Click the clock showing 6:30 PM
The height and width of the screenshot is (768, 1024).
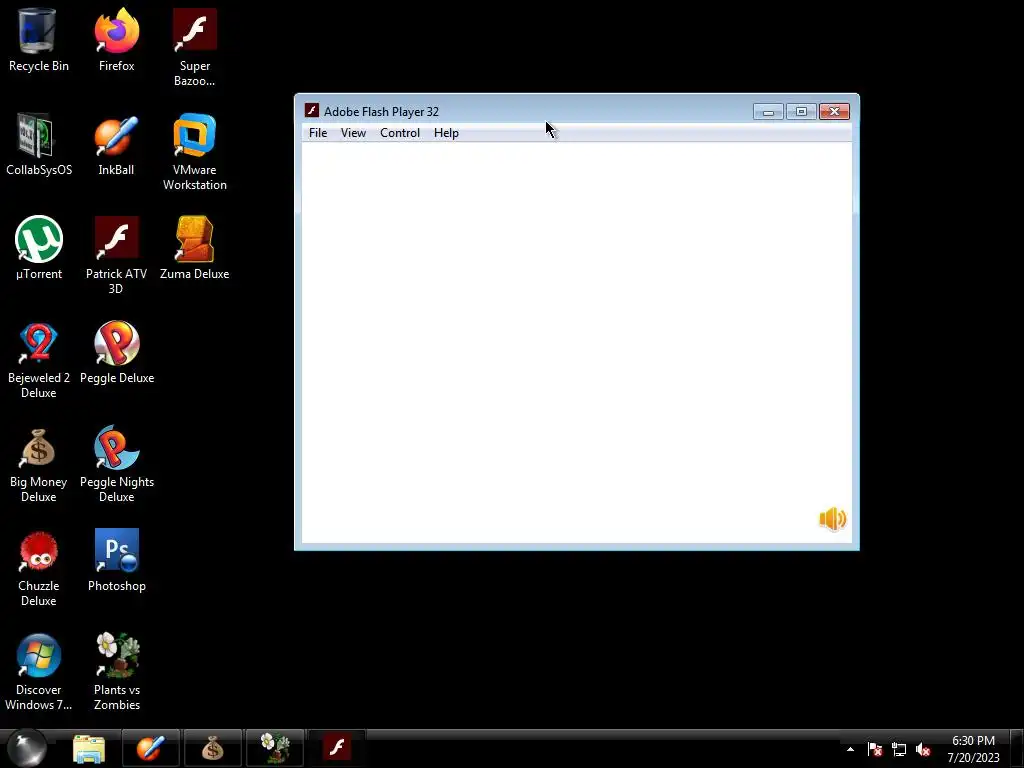pos(973,749)
